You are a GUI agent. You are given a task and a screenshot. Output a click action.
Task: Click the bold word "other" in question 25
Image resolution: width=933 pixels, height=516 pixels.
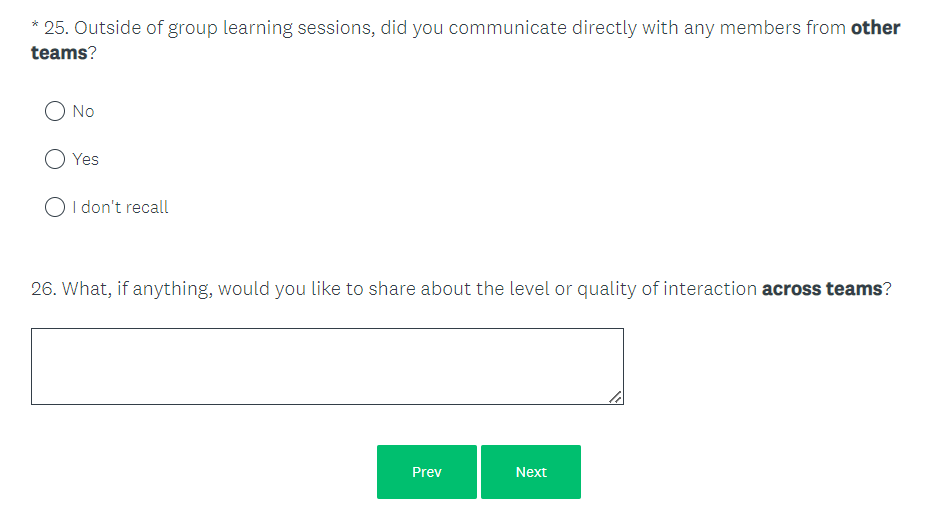pos(875,28)
